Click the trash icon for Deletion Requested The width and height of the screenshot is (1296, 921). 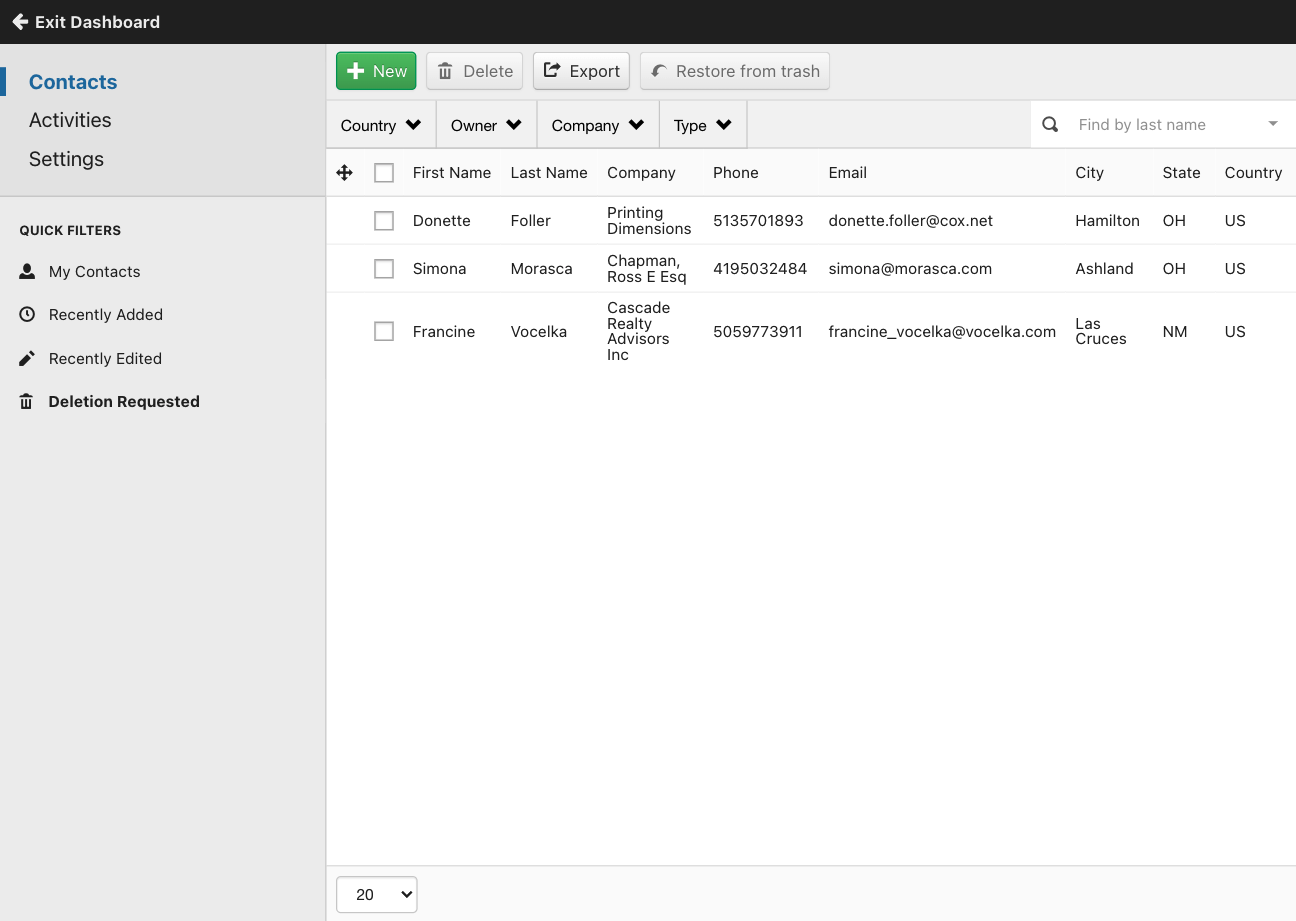click(27, 402)
